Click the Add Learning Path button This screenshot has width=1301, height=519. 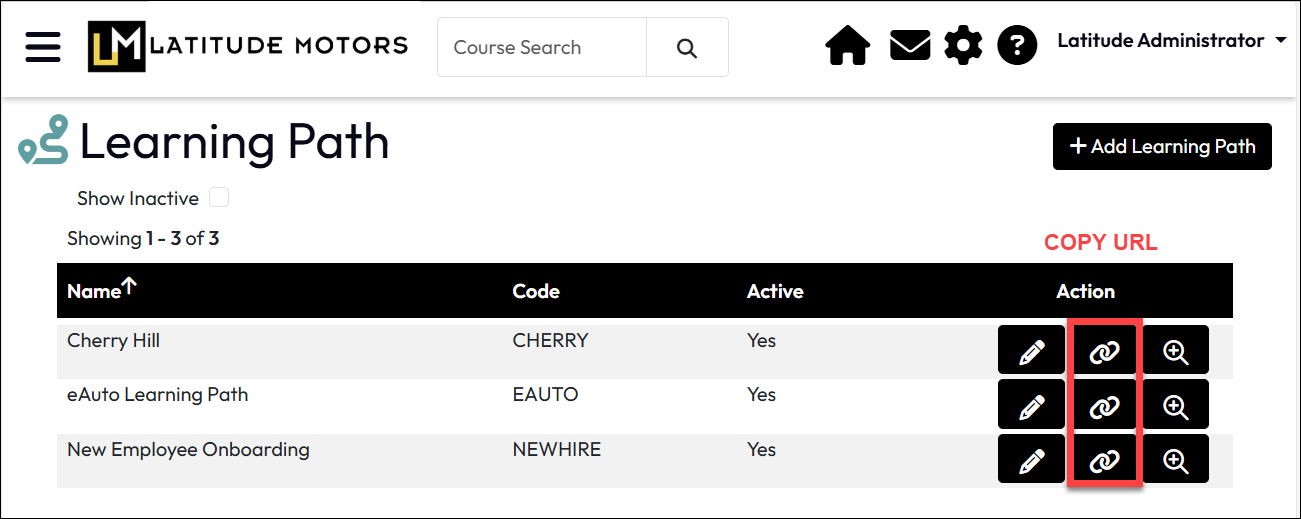click(1162, 147)
